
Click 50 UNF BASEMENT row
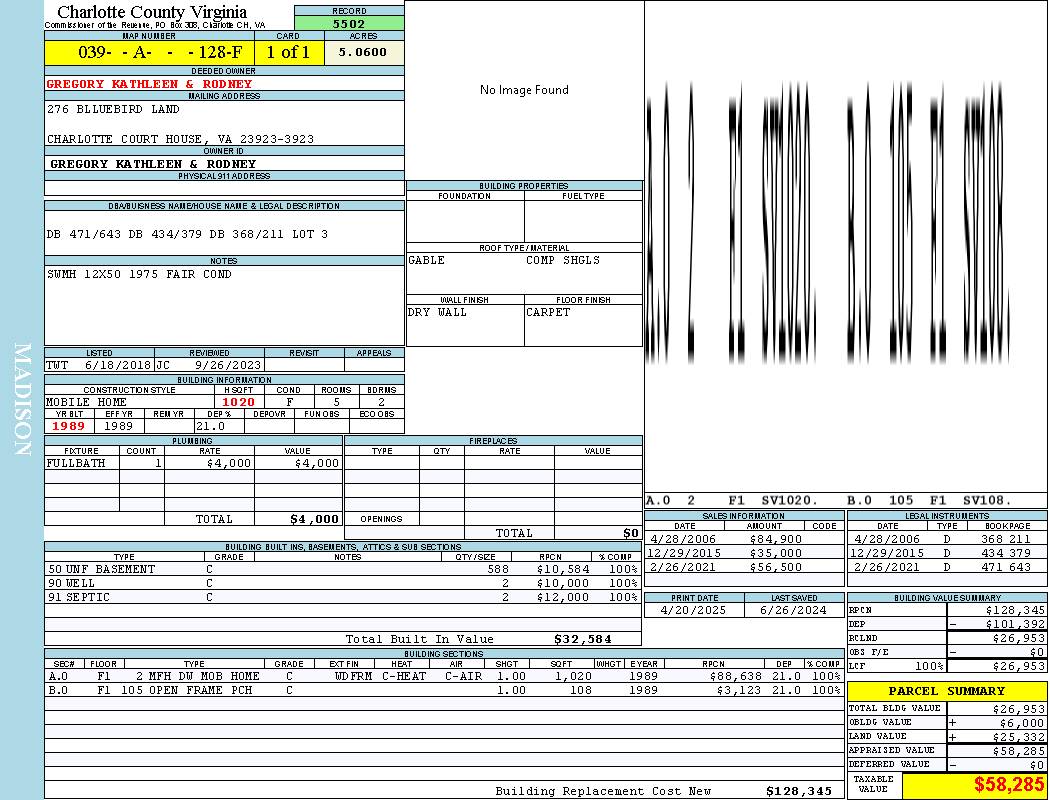[x=343, y=569]
